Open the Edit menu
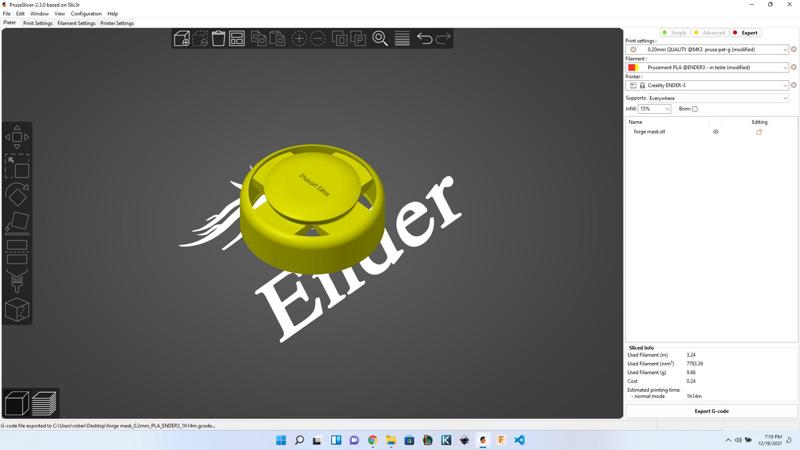The image size is (800, 450). coord(20,14)
